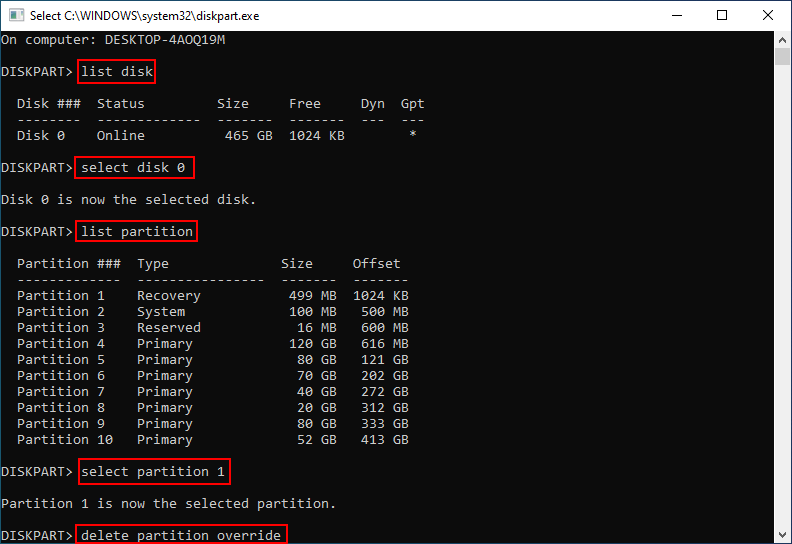Viewport: 792px width, 544px height.
Task: Click the vertical scrollbar thumb
Action: [x=782, y=57]
